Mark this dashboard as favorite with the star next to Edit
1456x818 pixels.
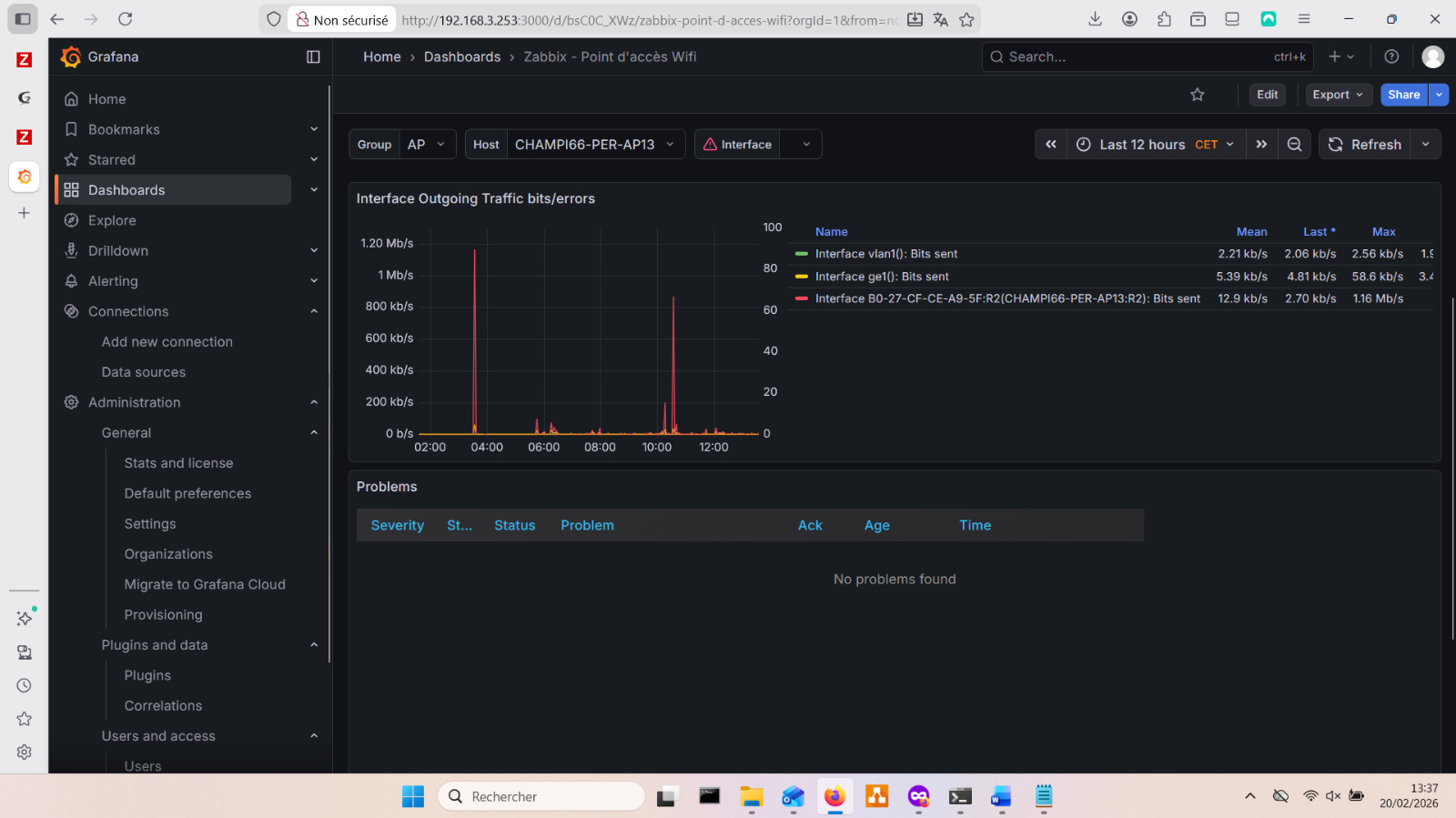[1198, 95]
